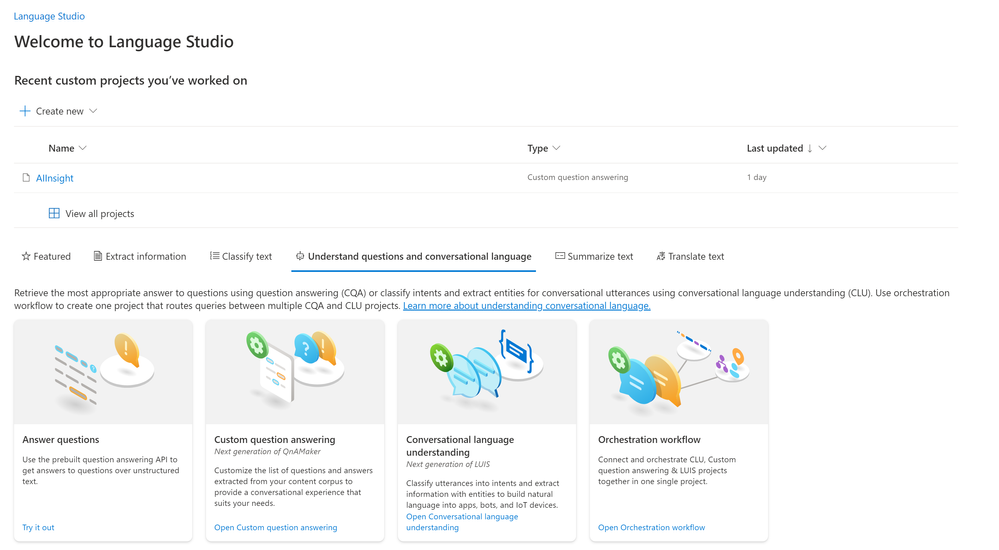Click the Try it out link

click(38, 528)
